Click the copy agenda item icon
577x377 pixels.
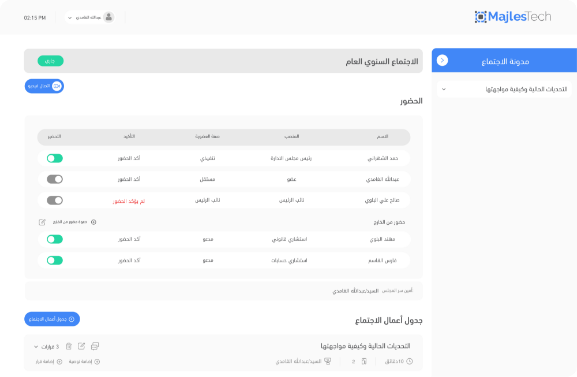(95, 346)
